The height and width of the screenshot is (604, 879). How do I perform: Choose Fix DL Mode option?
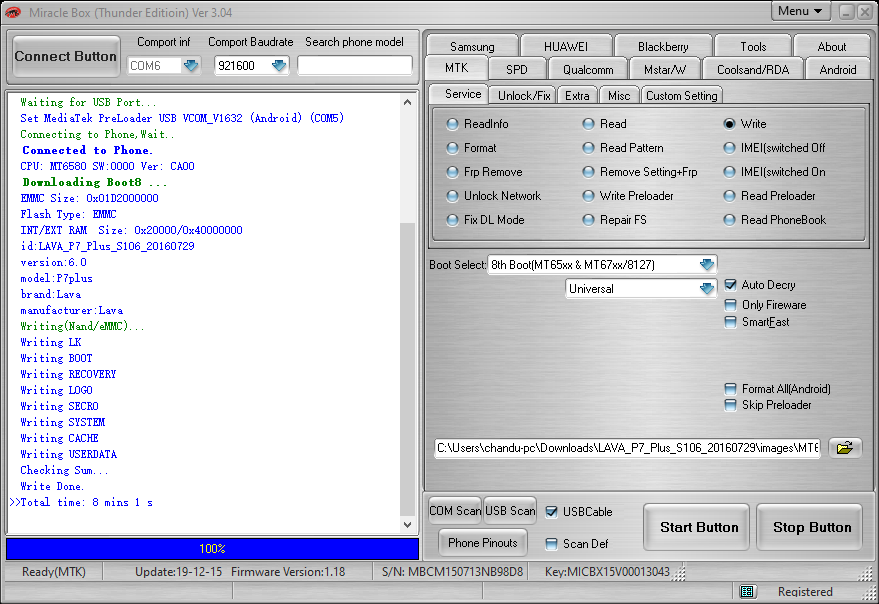coord(452,220)
